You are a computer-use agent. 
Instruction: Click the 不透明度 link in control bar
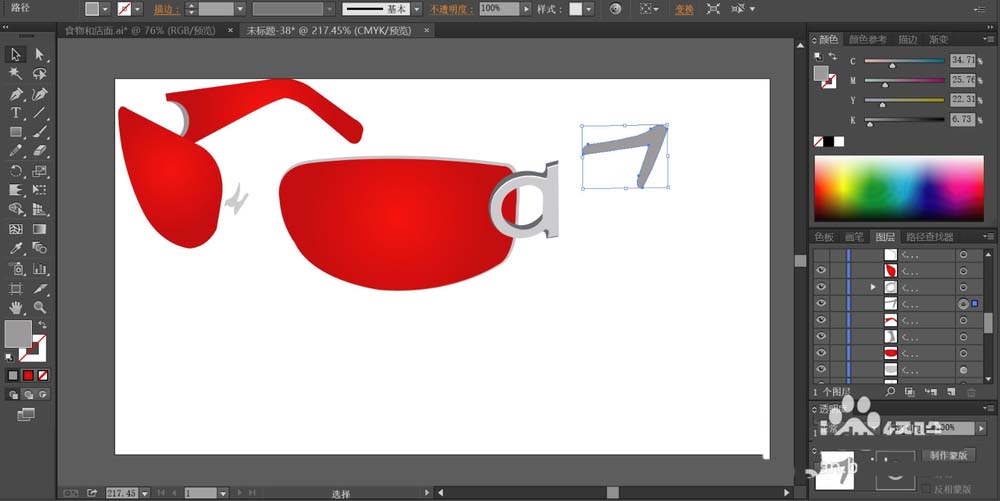[452, 9]
